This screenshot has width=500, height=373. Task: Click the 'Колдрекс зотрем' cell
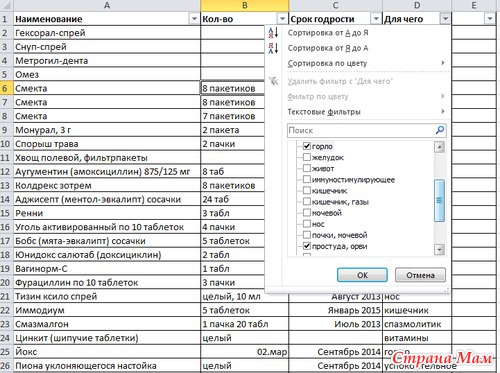[x=107, y=185]
